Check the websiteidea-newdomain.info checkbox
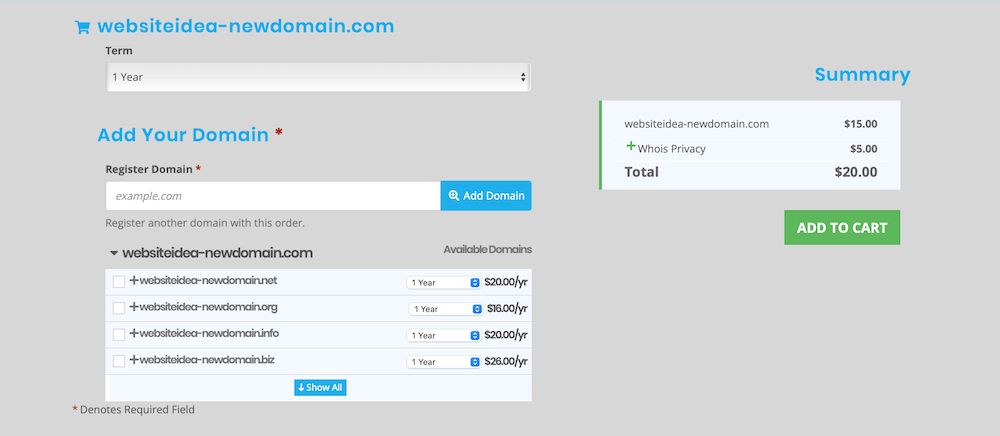This screenshot has width=1000, height=436. [119, 335]
